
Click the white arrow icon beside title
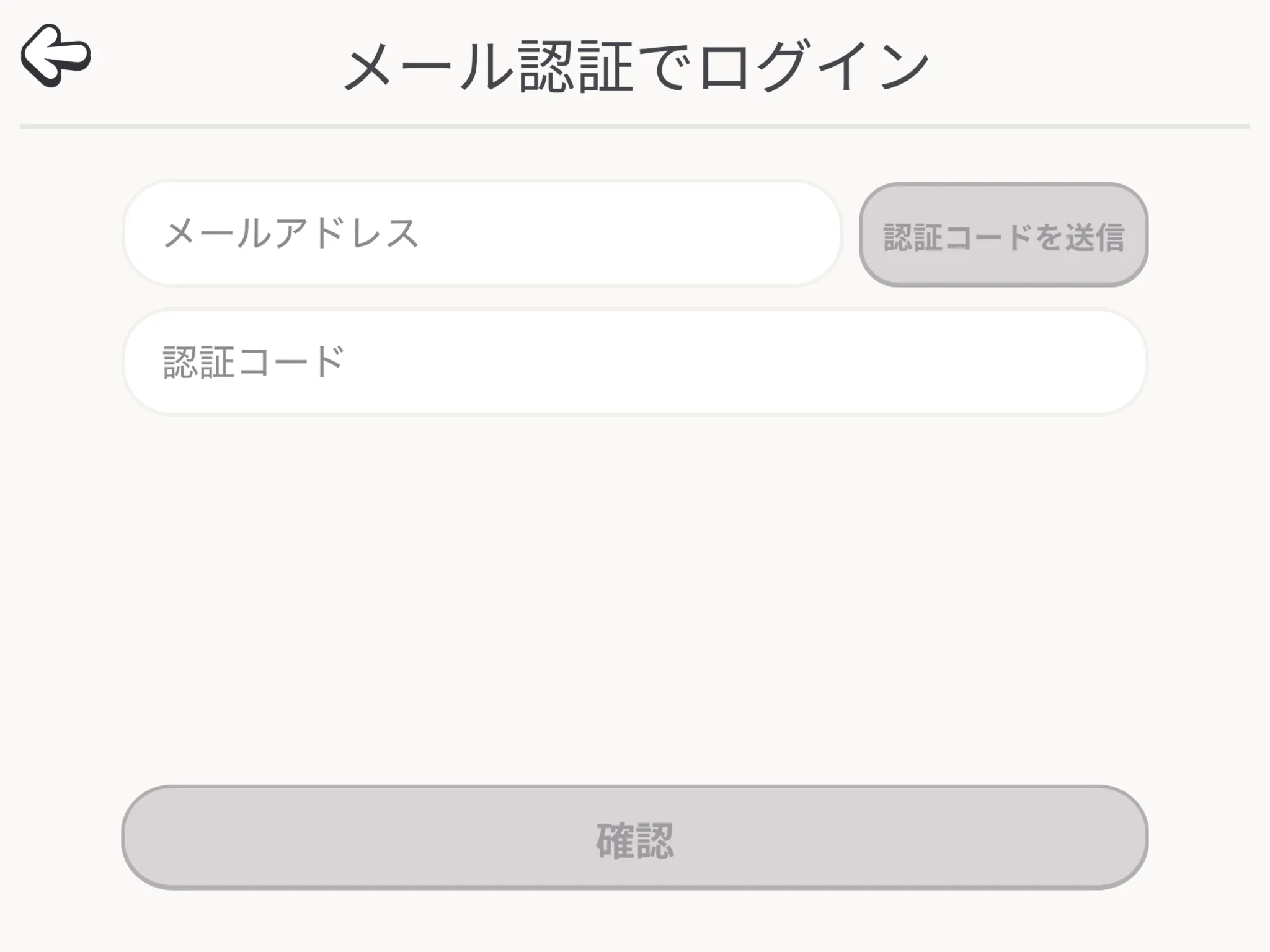(x=56, y=56)
